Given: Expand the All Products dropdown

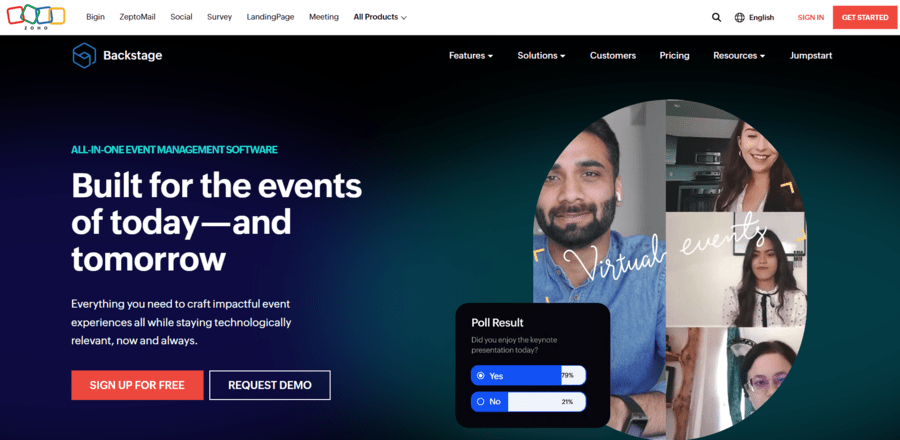Looking at the screenshot, I should pyautogui.click(x=380, y=17).
